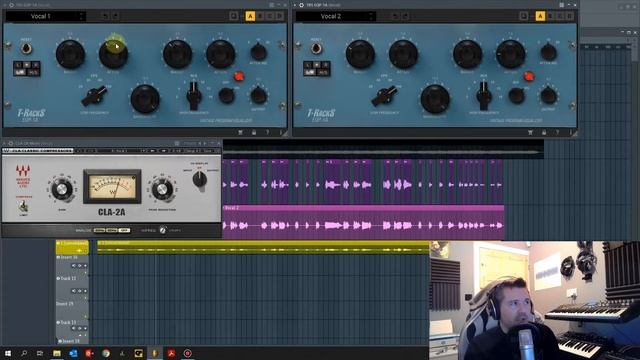Open the shop cart icon in Vocal 1 EQ
This screenshot has height=360, width=640.
[240, 132]
